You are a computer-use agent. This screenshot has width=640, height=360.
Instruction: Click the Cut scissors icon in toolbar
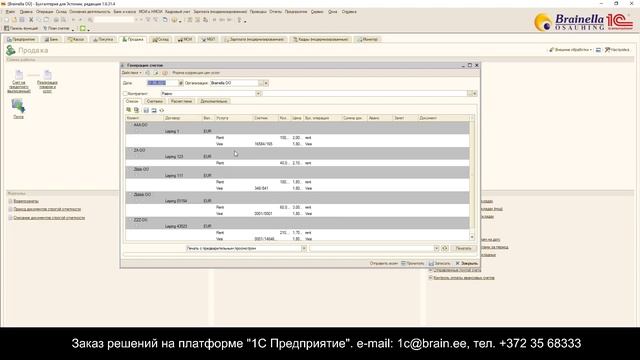(x=31, y=20)
